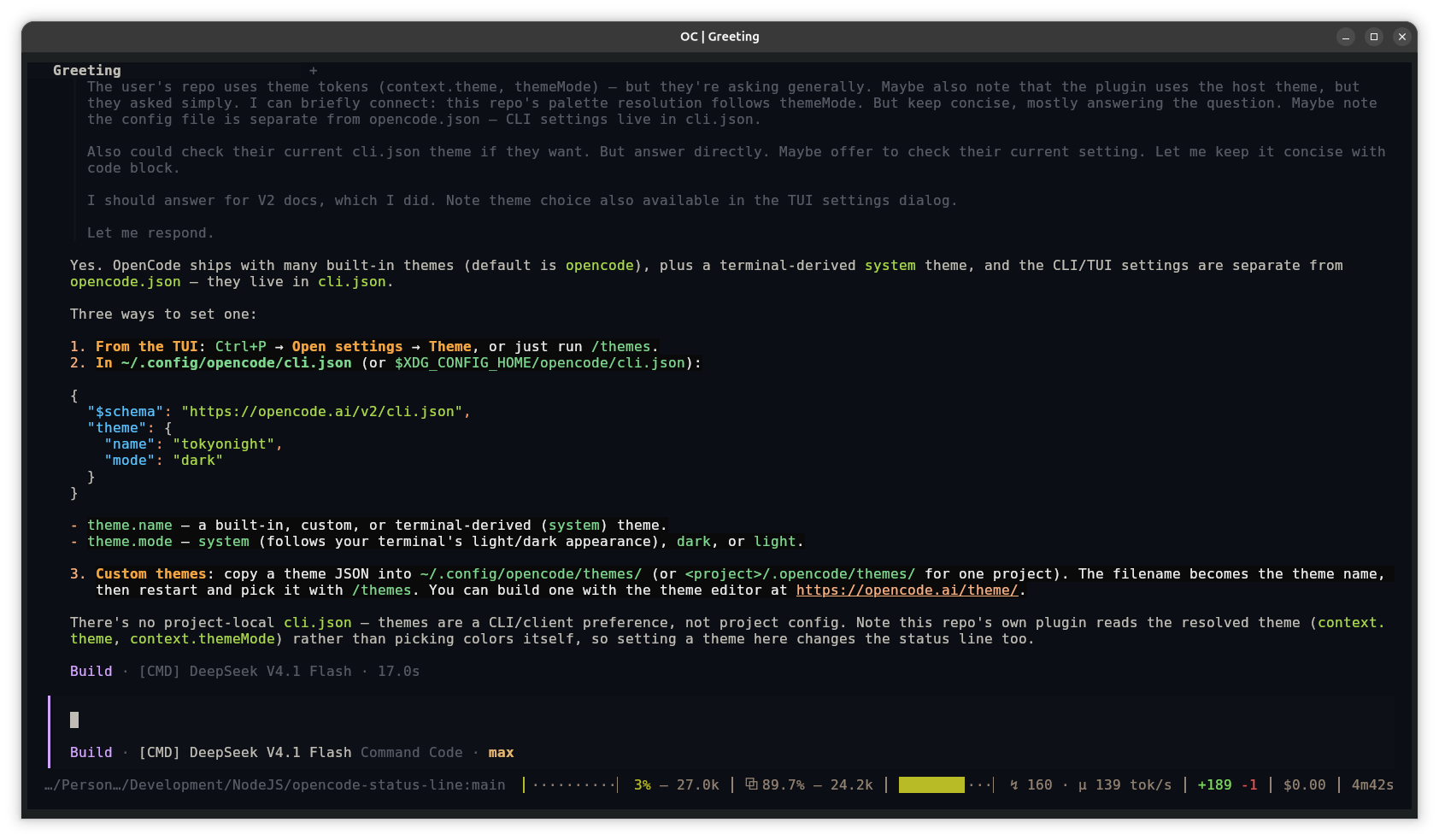Click the "$schema" key in the JSON block
This screenshot has width=1439, height=840.
point(126,412)
